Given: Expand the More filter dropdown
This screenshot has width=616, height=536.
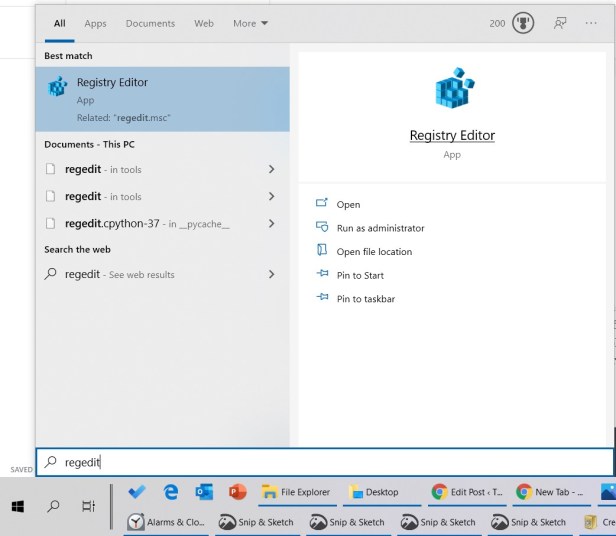Looking at the screenshot, I should pyautogui.click(x=250, y=23).
